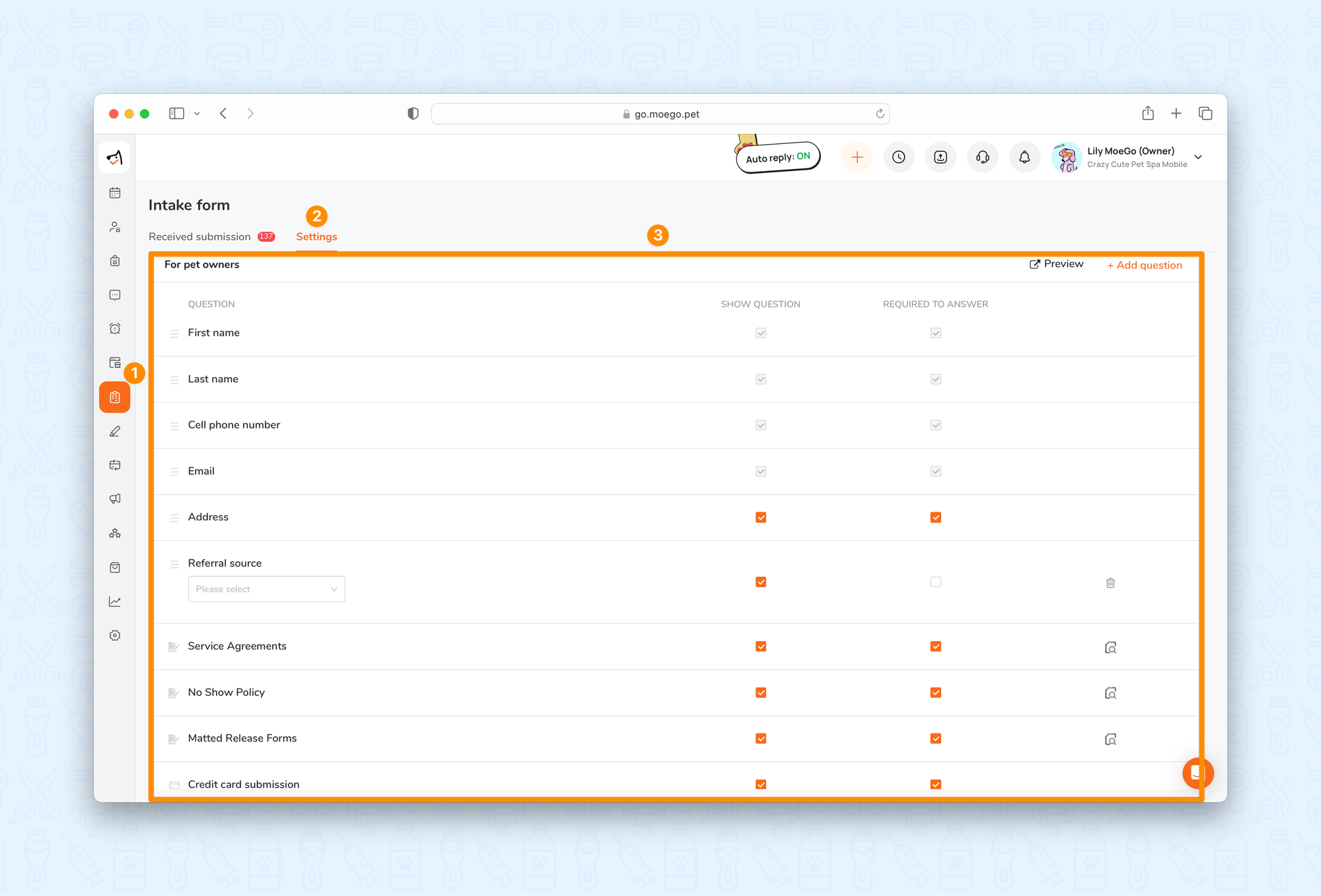This screenshot has height=896, width=1321.
Task: Open the messages icon in sidebar
Action: 115,295
